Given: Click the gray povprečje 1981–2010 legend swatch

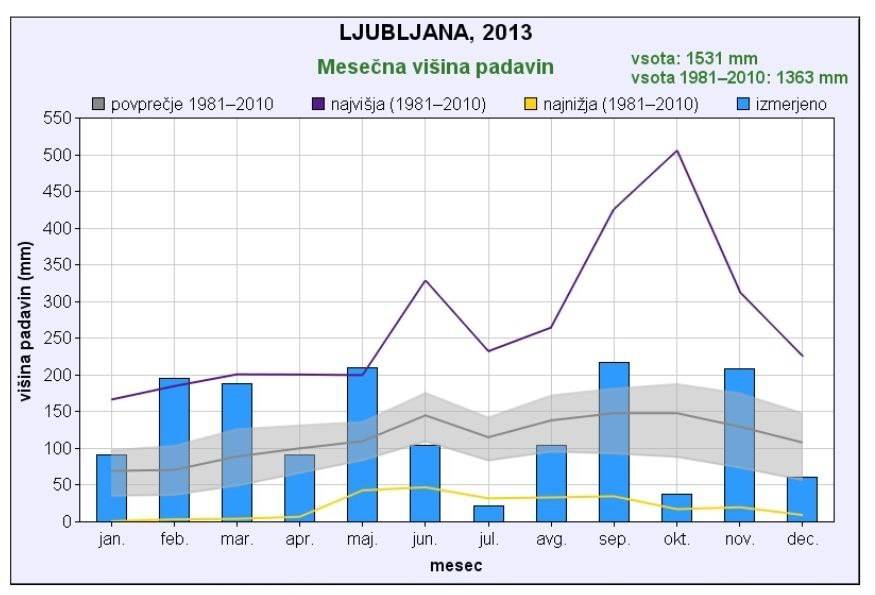Looking at the screenshot, I should pyautogui.click(x=98, y=104).
